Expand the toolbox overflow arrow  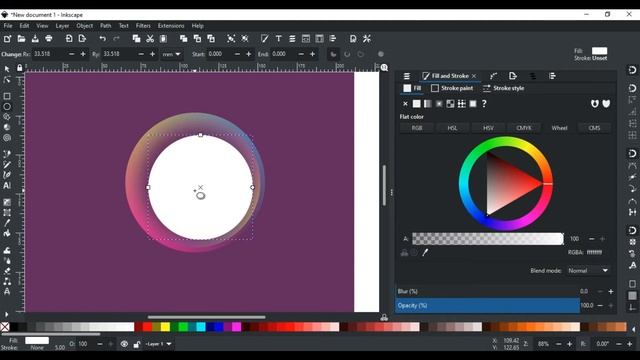pos(6,314)
